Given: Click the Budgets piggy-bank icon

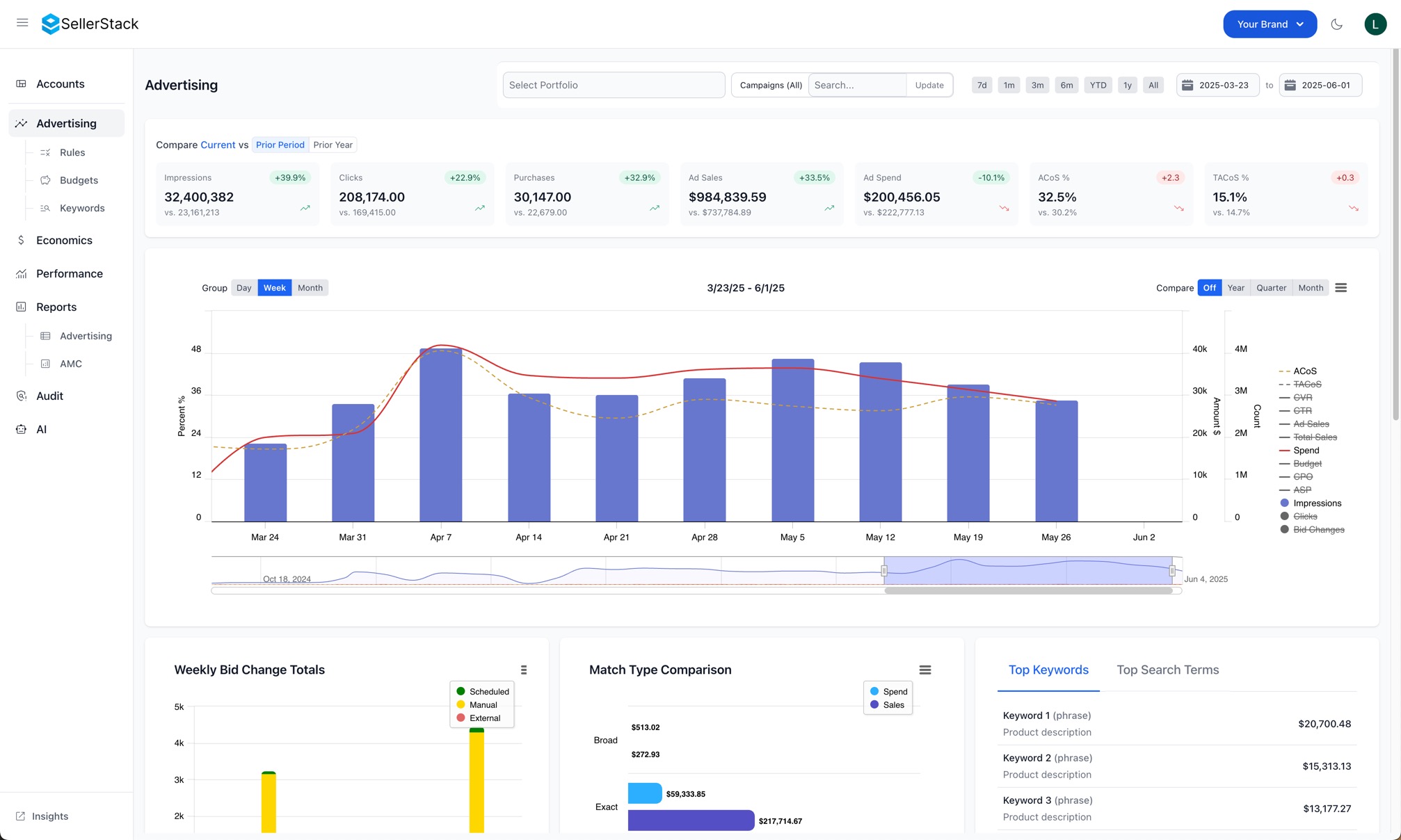Looking at the screenshot, I should click(x=45, y=180).
